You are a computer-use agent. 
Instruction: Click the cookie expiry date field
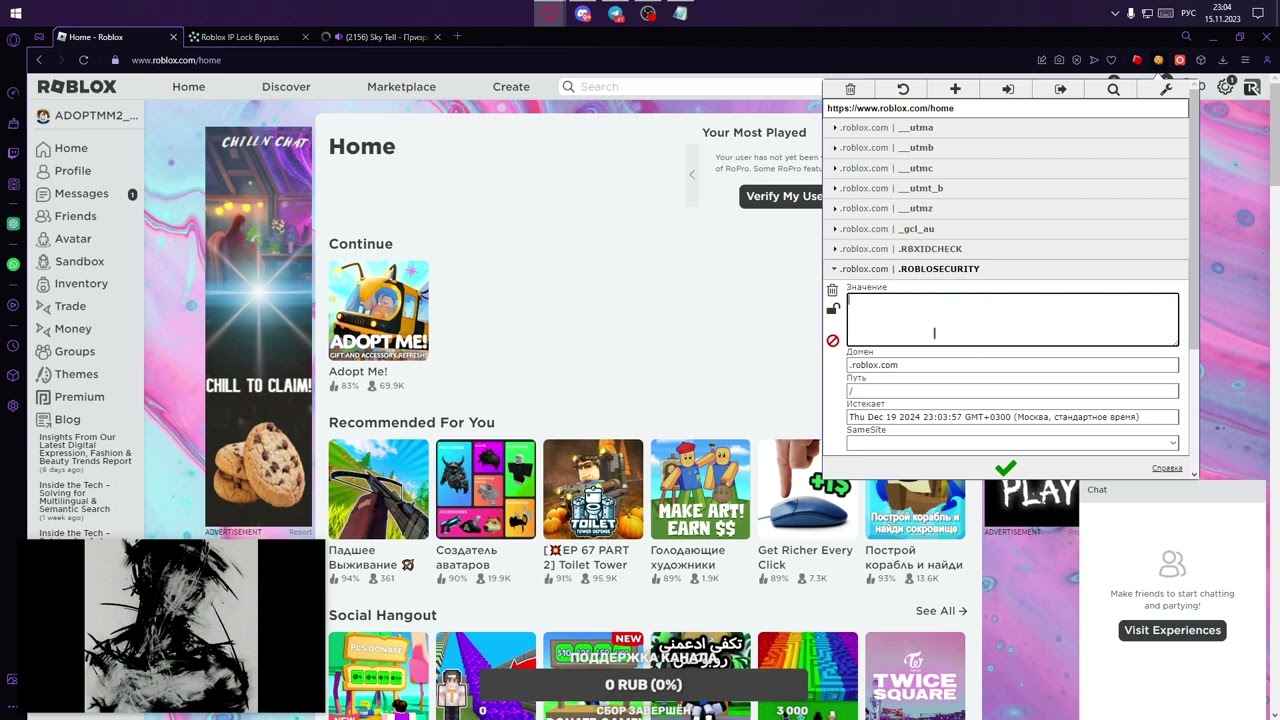pos(1012,417)
